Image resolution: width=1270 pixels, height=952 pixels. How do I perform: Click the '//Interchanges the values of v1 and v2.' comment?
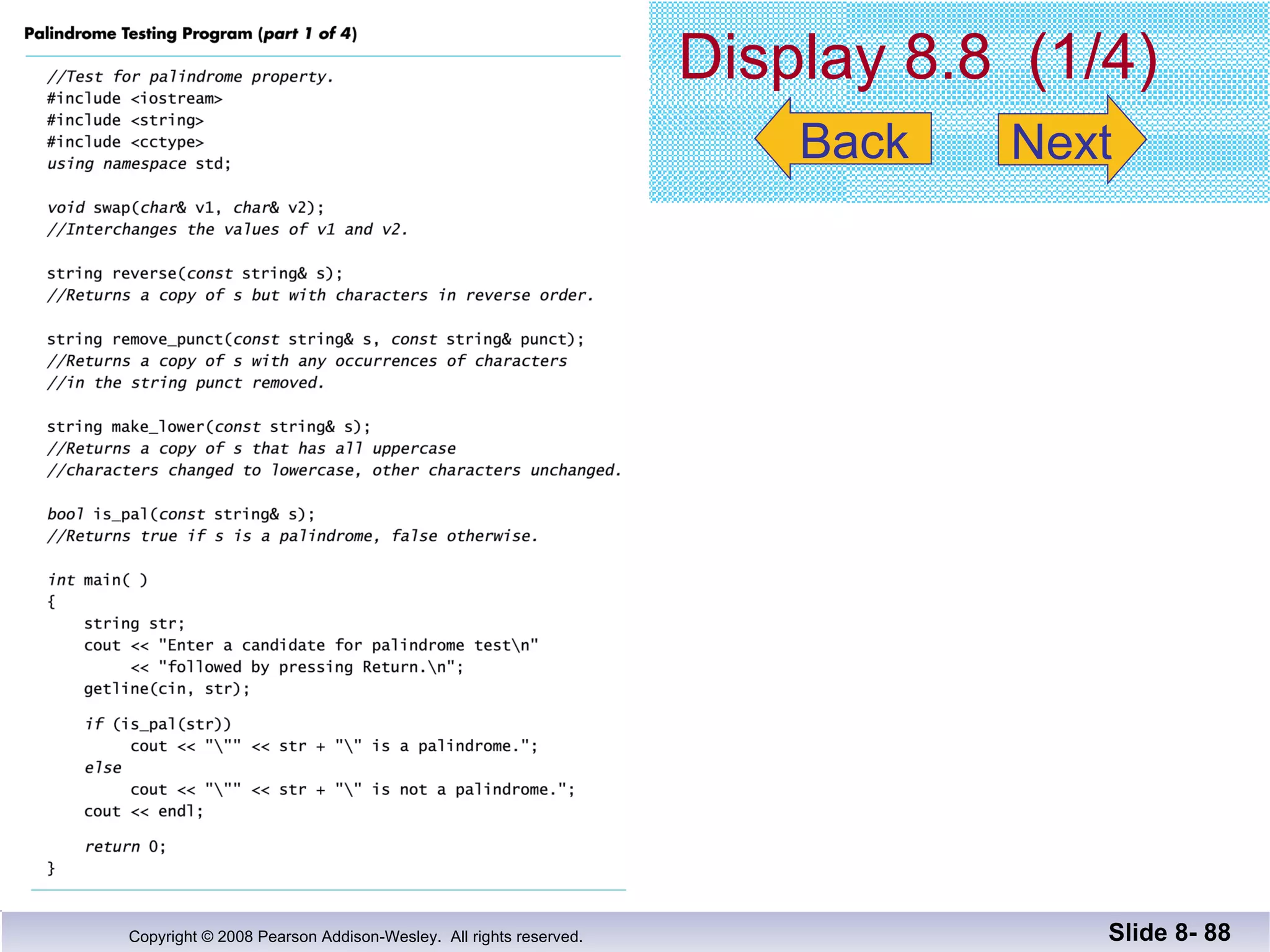(228, 229)
